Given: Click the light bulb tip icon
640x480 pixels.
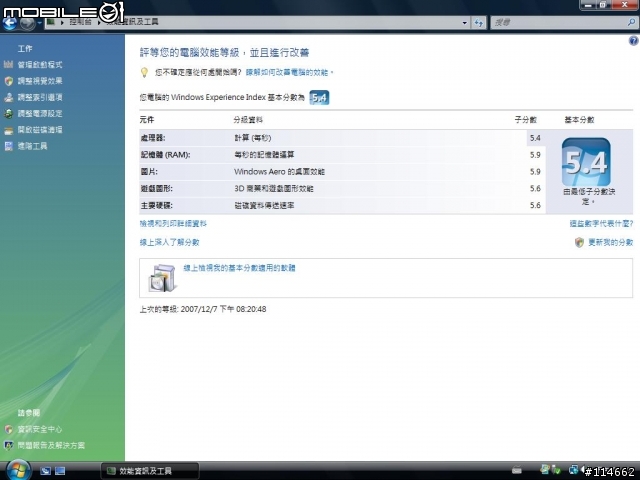Looking at the screenshot, I should click(x=144, y=72).
